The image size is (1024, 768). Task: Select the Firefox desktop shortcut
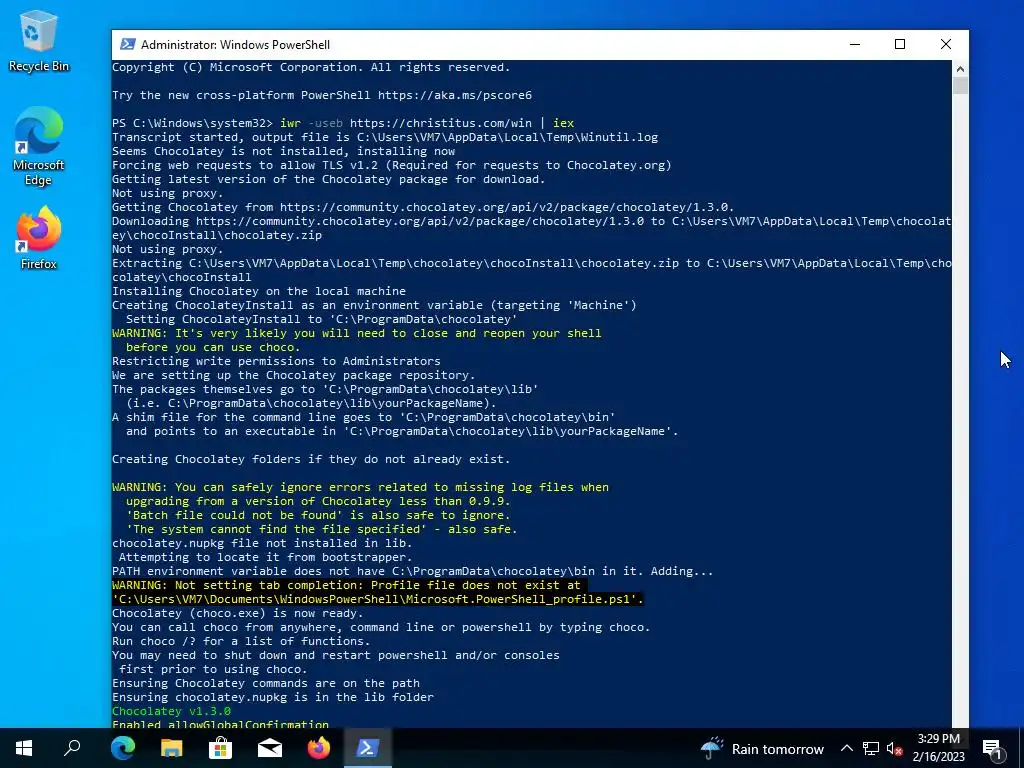coord(38,238)
